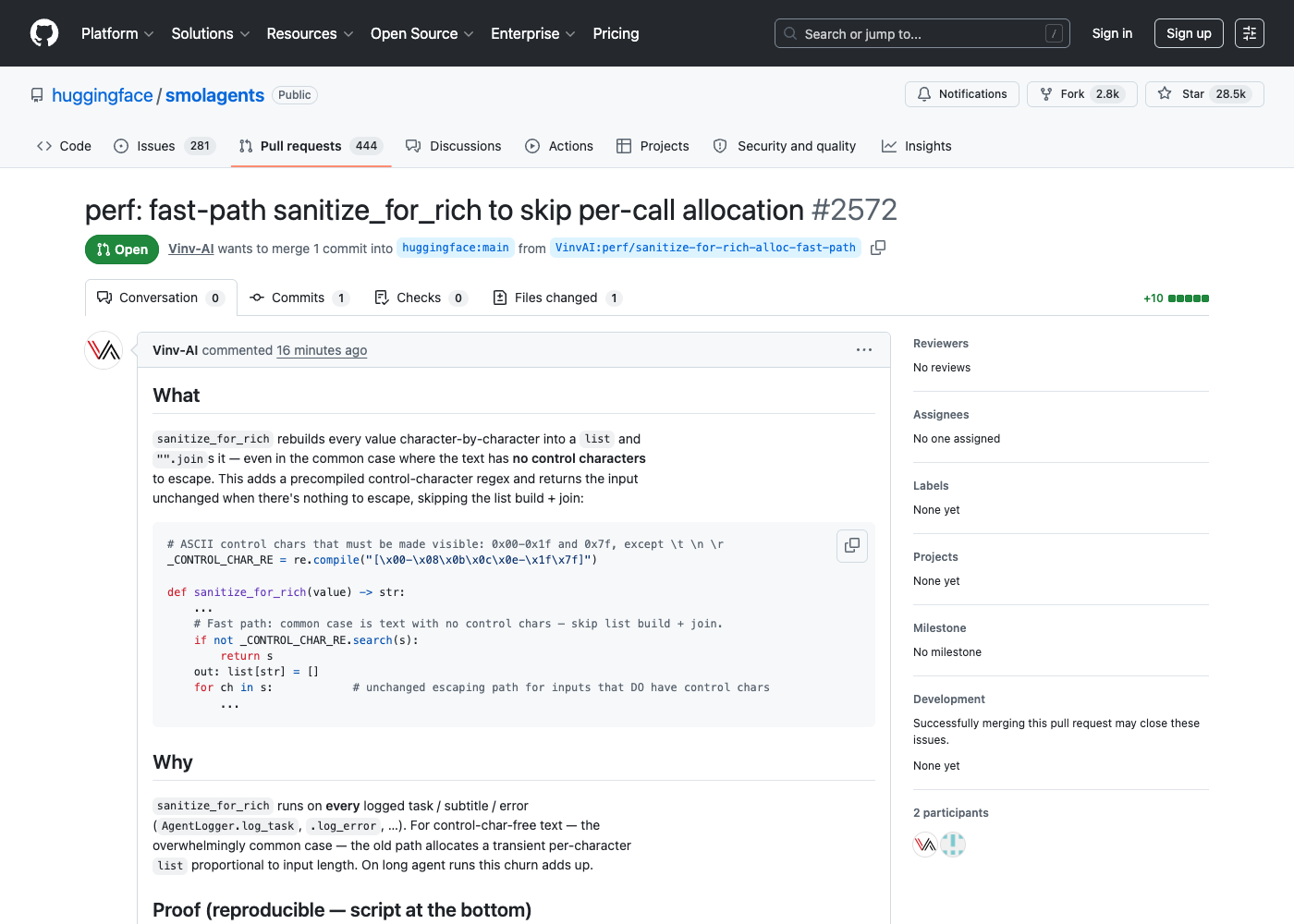Click the Assignees sidebar heading
The image size is (1294, 924).
coord(941,415)
